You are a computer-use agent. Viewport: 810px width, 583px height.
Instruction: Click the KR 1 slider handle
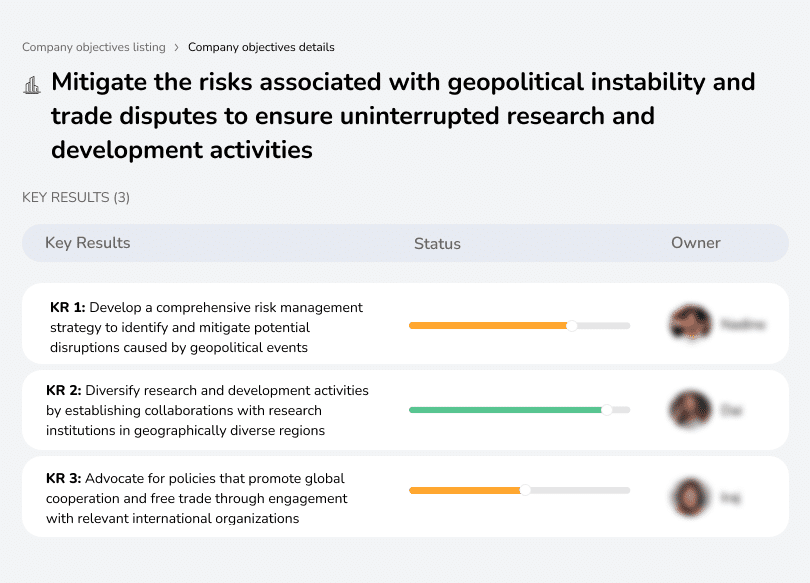click(x=571, y=325)
